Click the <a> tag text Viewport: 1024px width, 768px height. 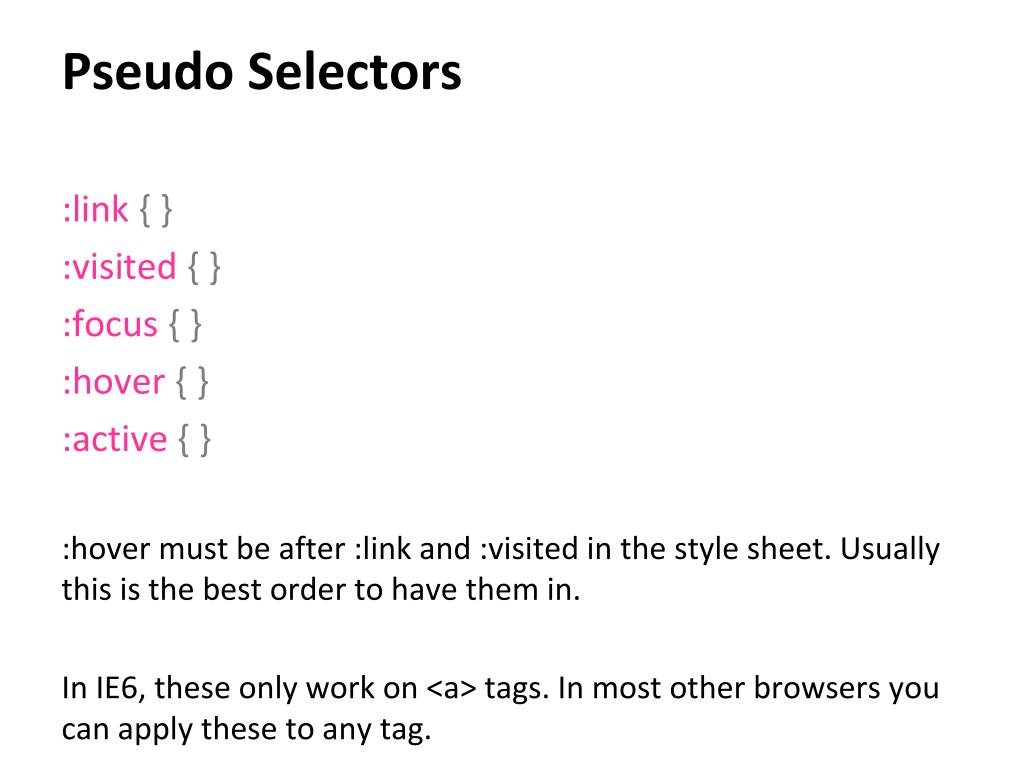click(451, 688)
